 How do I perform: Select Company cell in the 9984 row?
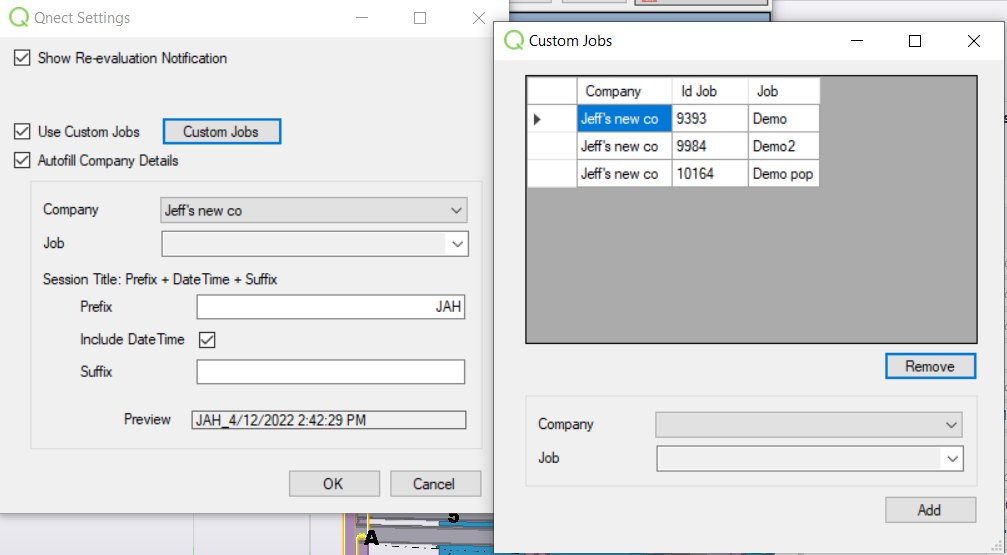click(624, 146)
